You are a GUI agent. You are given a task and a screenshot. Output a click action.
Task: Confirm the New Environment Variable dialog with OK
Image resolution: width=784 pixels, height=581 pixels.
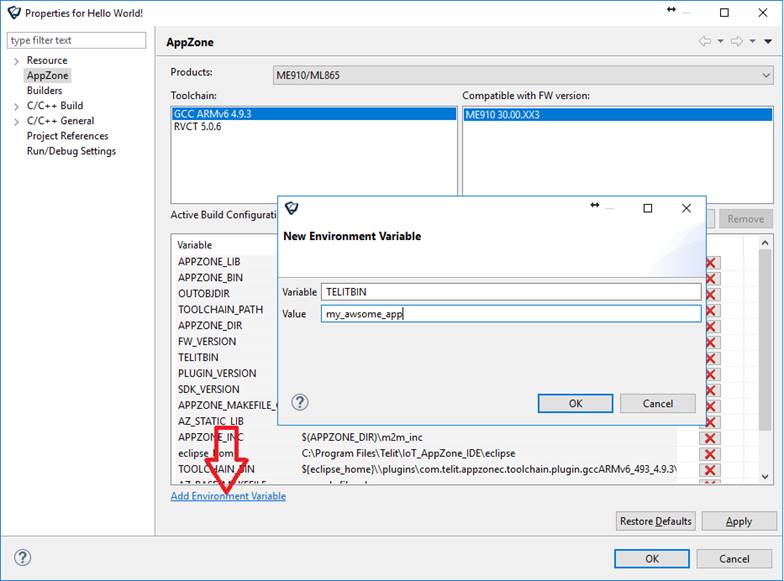point(576,404)
